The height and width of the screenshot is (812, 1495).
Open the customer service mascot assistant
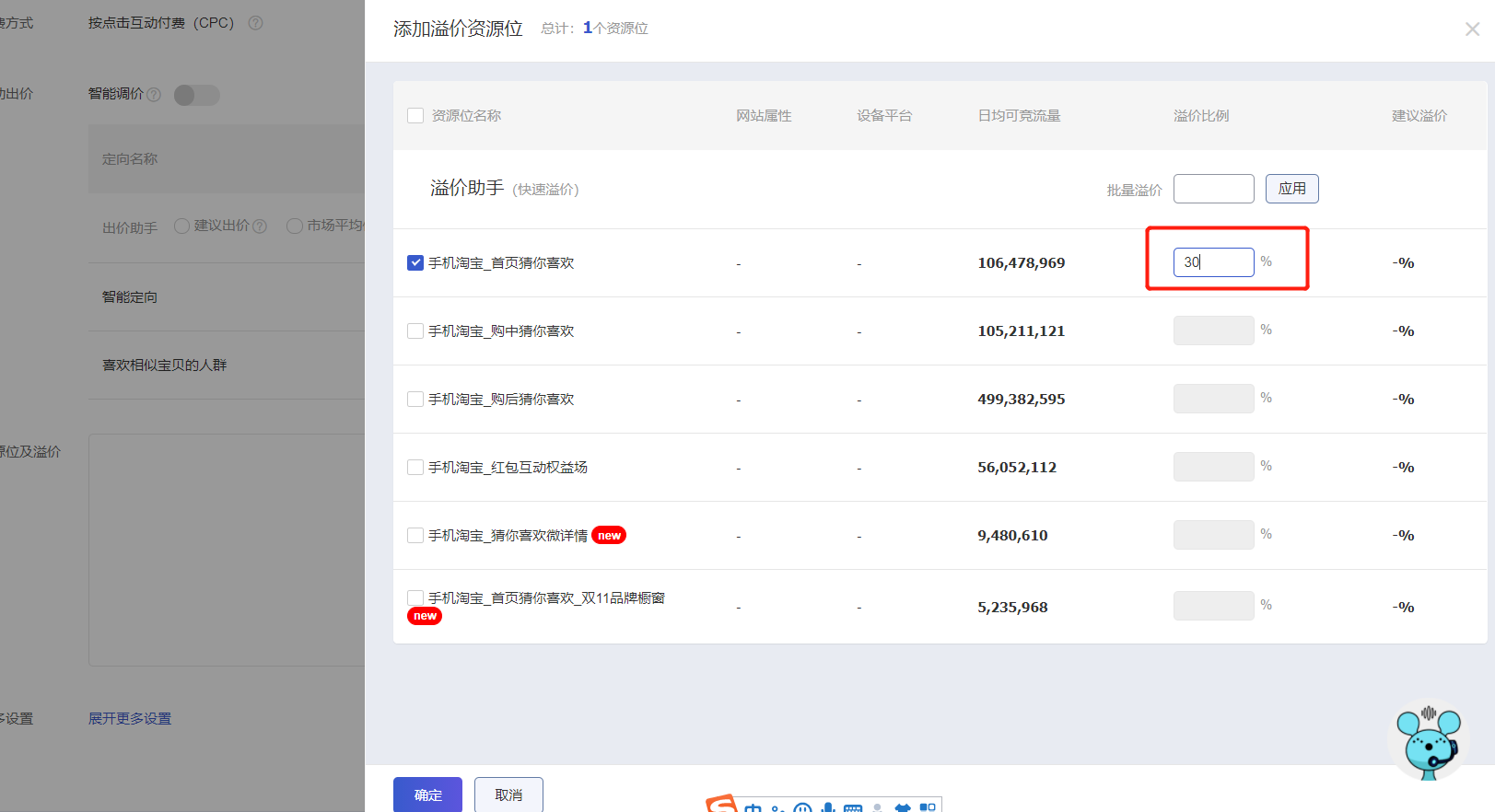click(x=1427, y=742)
